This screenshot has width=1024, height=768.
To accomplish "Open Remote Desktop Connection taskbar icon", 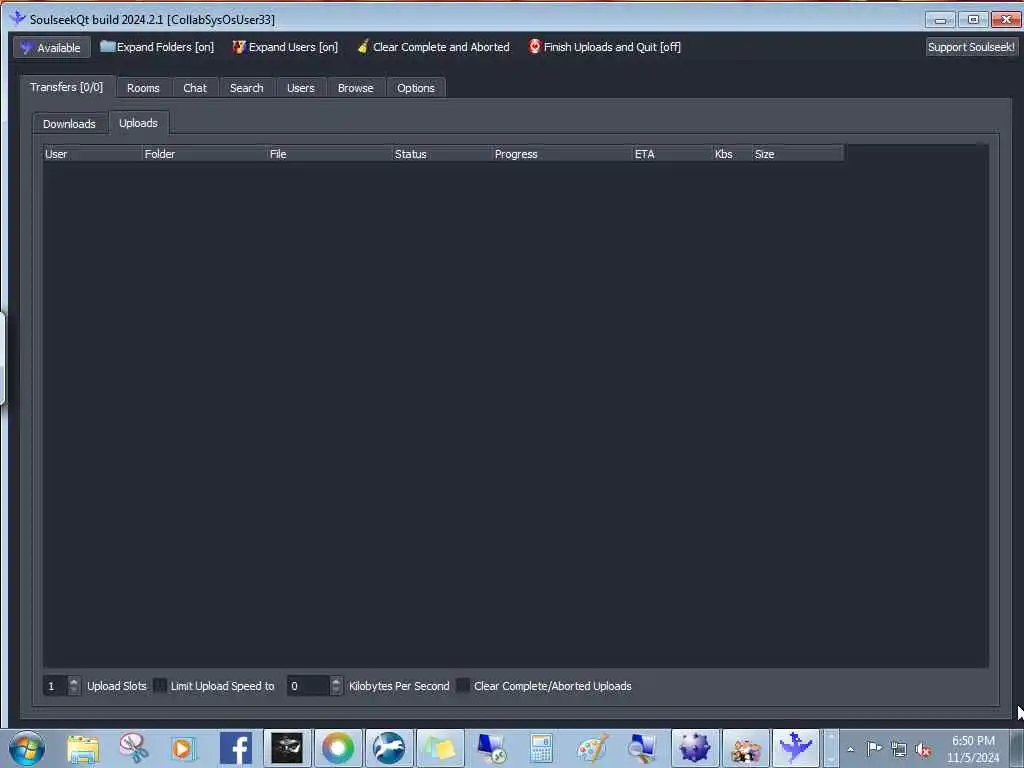I will point(490,748).
